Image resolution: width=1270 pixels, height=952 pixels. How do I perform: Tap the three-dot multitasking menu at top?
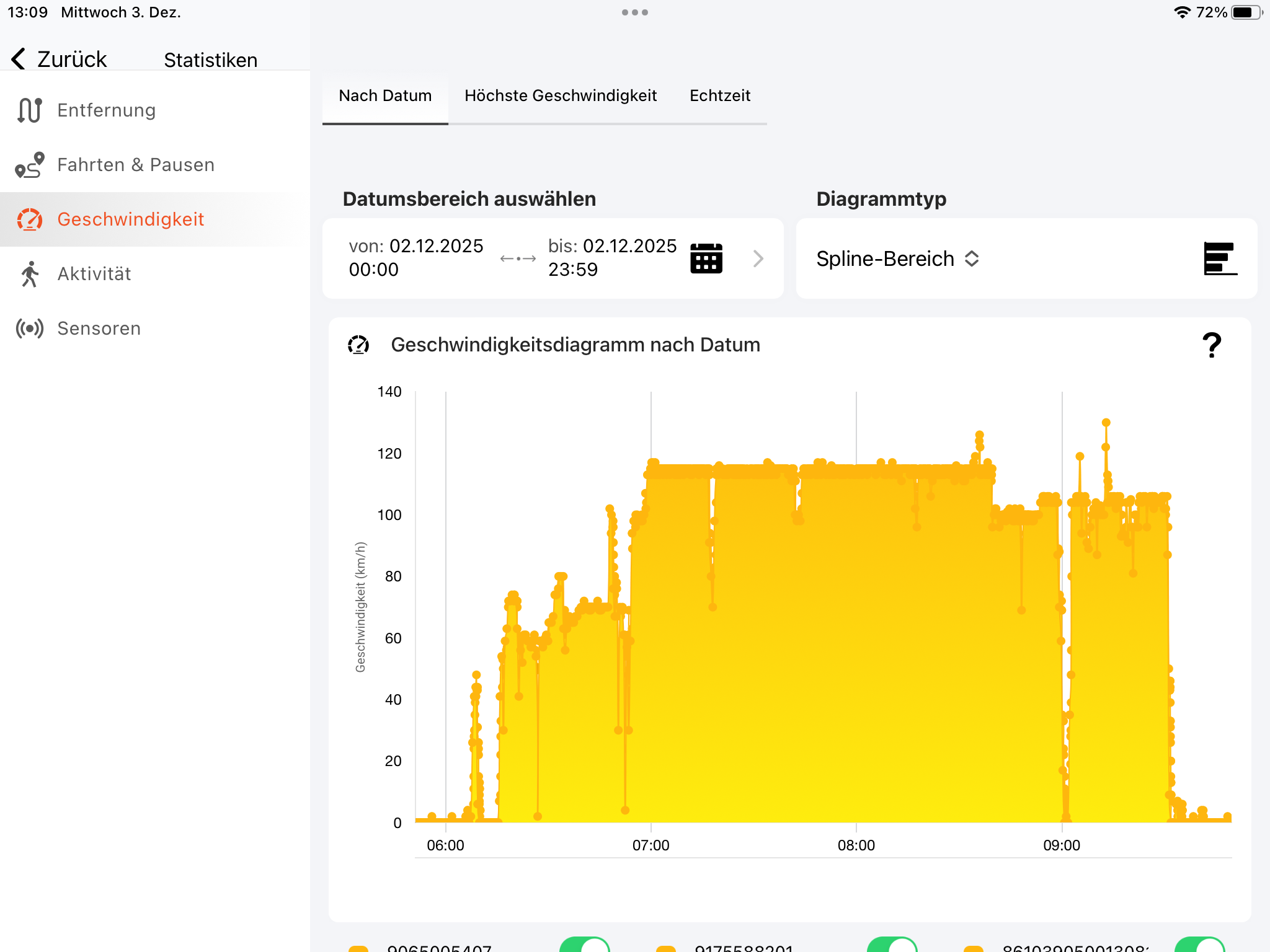point(634,12)
